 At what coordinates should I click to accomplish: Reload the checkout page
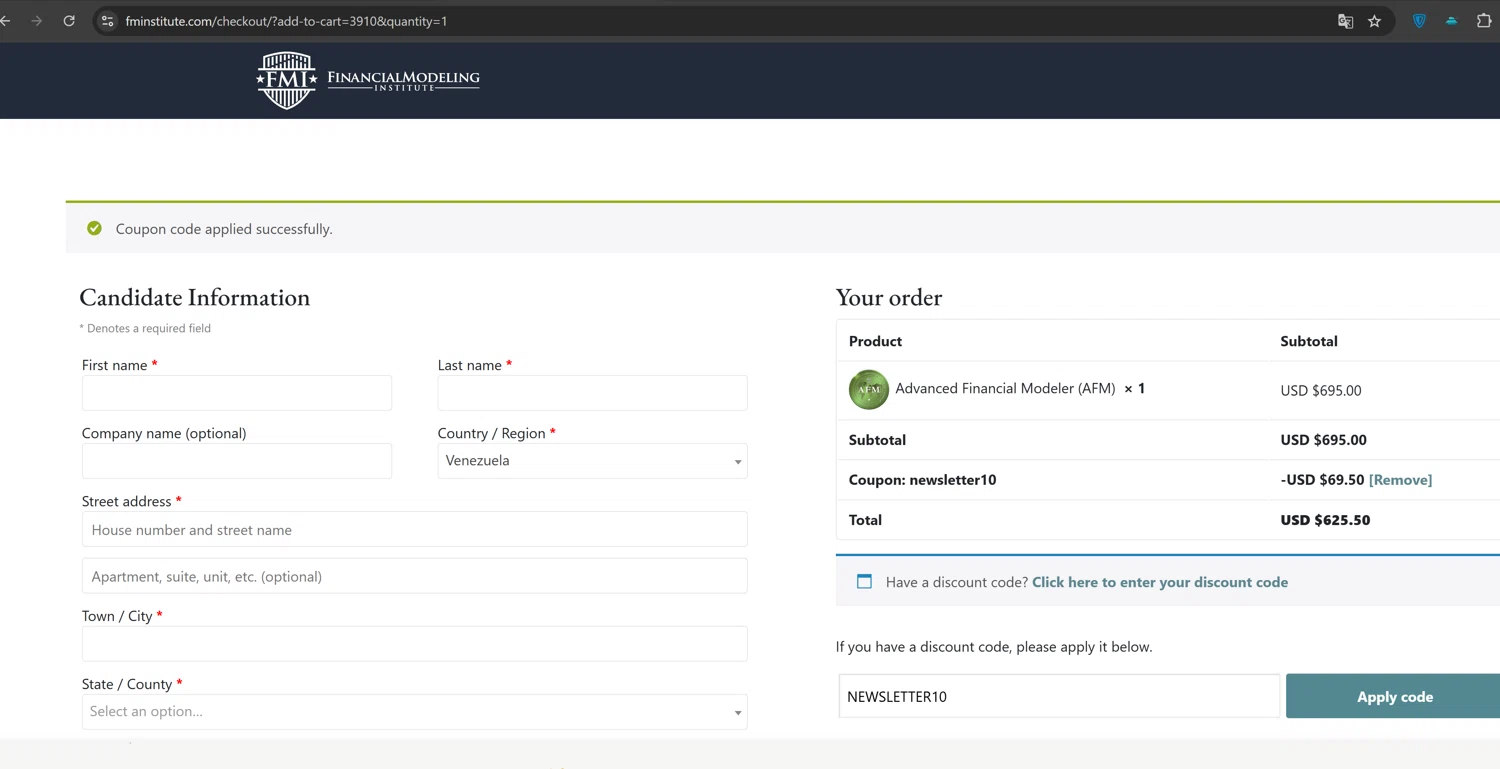(x=69, y=21)
